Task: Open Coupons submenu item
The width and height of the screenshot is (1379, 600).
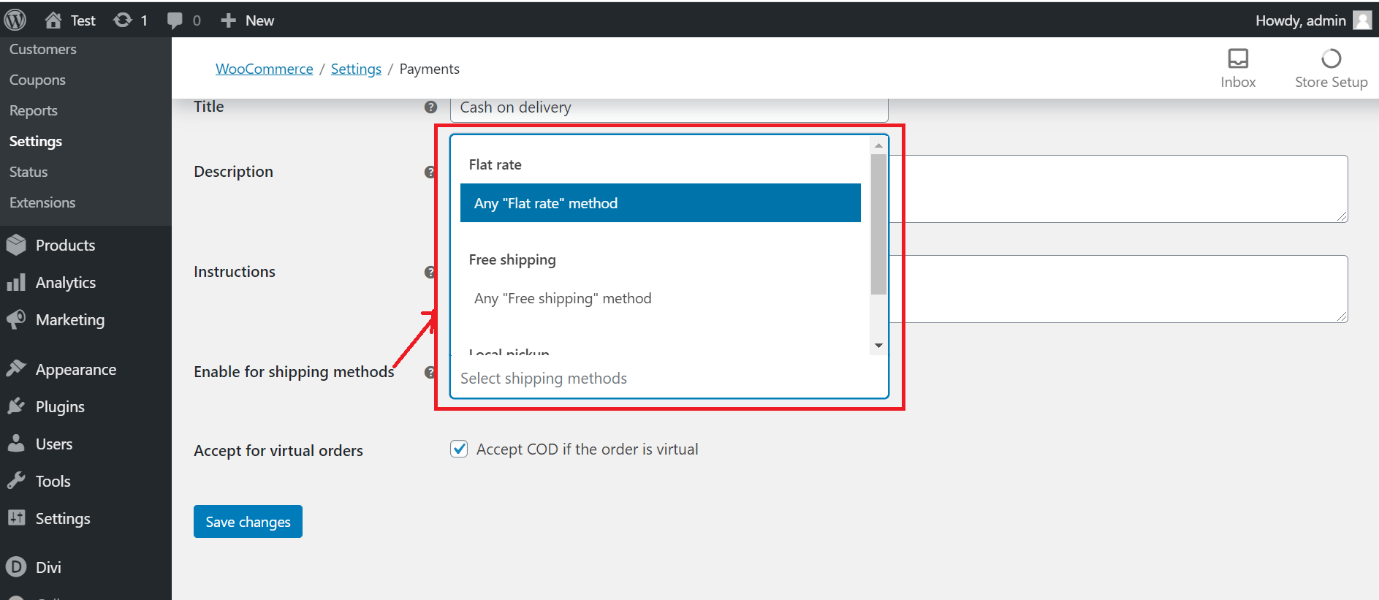Action: click(x=38, y=80)
